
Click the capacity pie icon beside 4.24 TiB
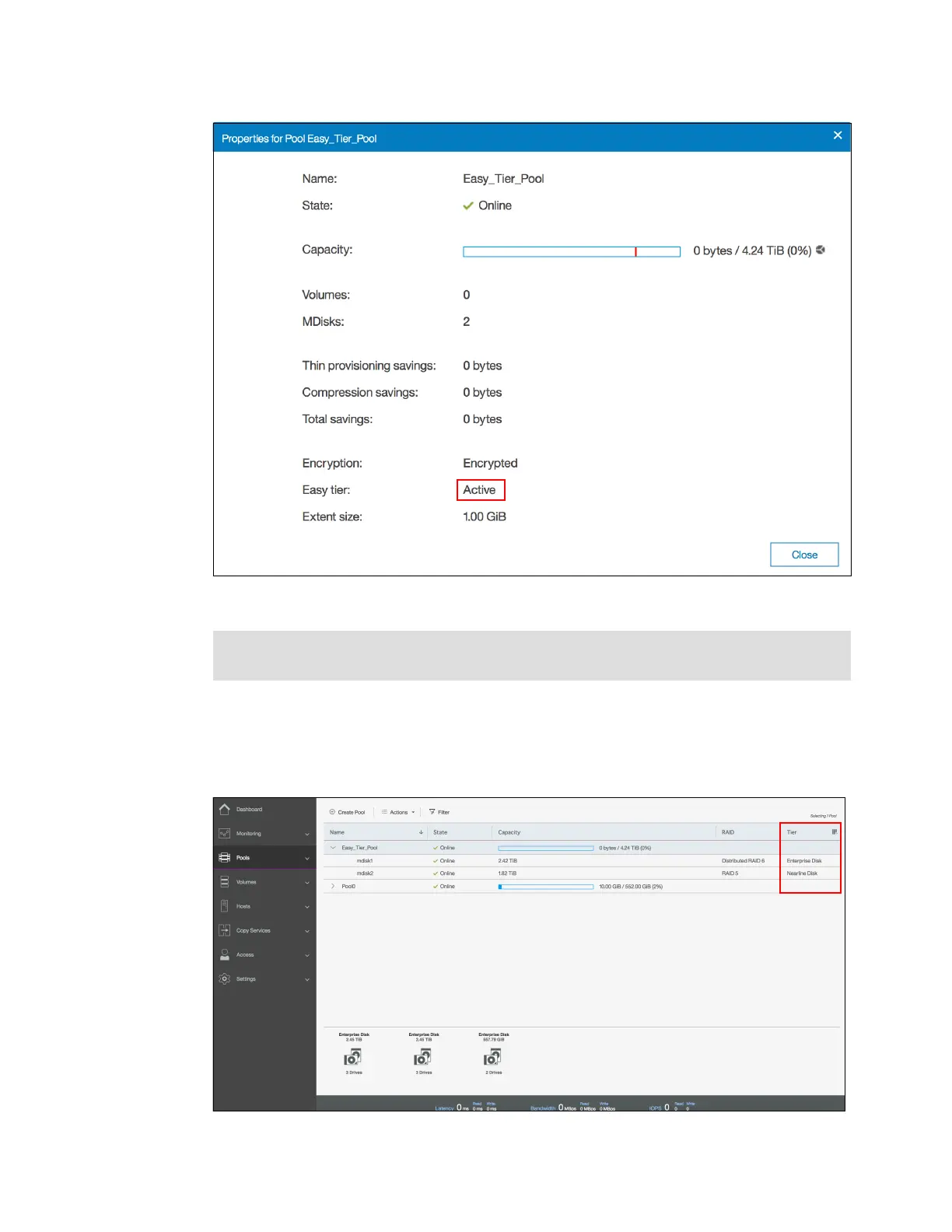pos(821,250)
